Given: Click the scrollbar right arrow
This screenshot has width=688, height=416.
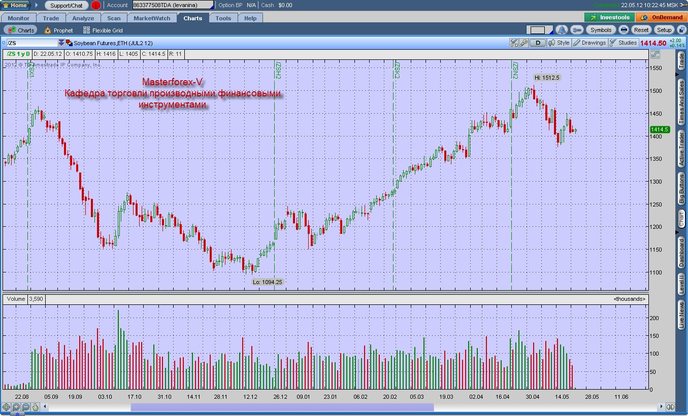Looking at the screenshot, I should click(661, 407).
